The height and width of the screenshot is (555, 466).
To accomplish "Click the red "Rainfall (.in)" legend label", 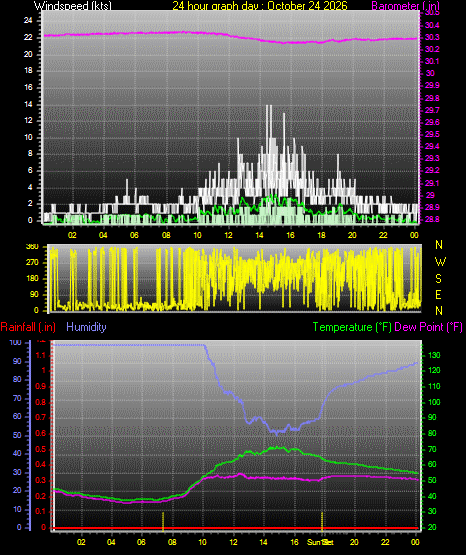I will point(28,327).
